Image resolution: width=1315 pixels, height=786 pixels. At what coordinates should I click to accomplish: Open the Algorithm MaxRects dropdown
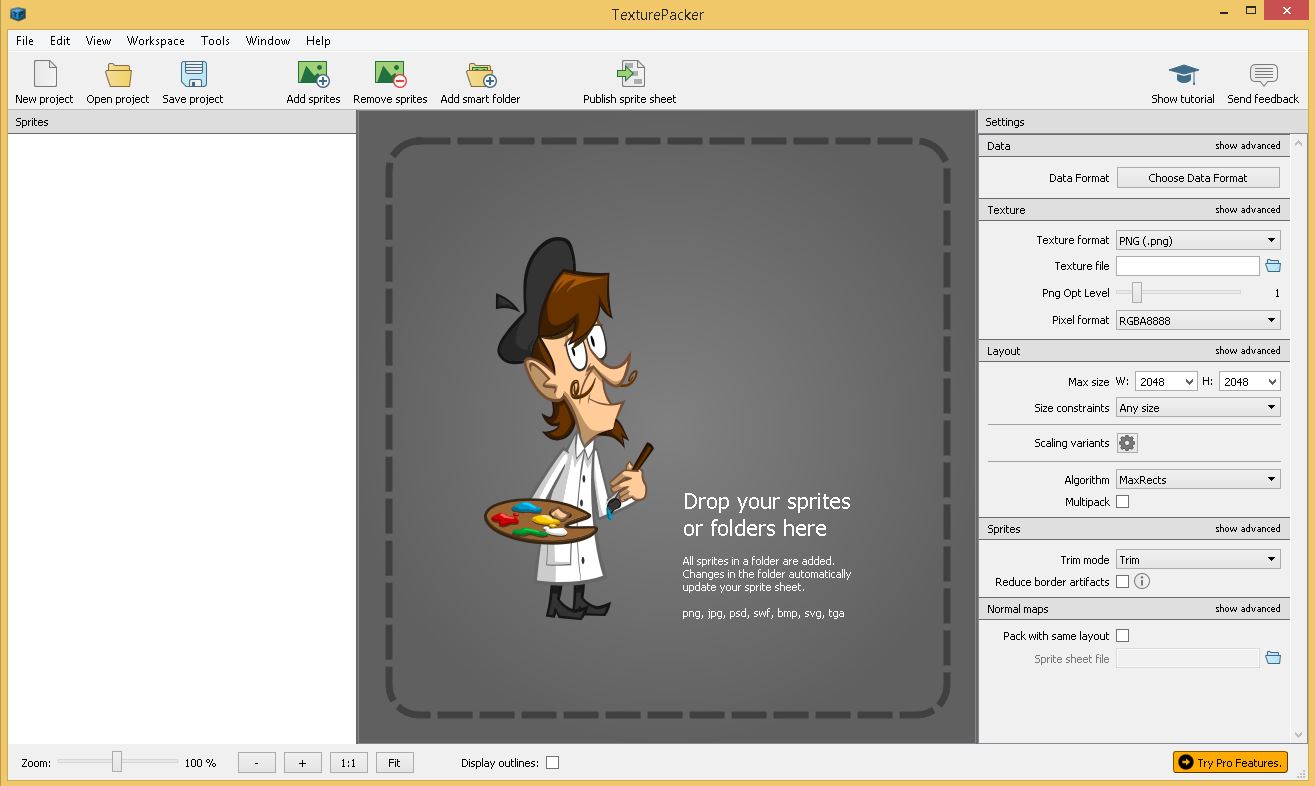pos(1198,480)
